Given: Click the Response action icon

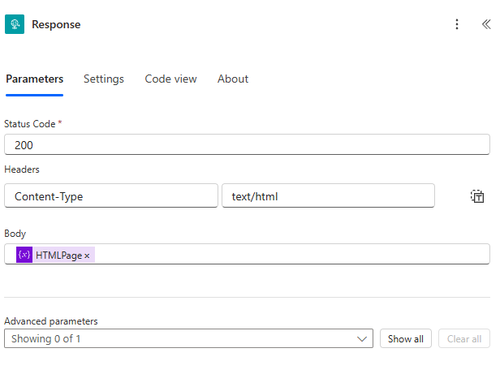Looking at the screenshot, I should point(15,24).
